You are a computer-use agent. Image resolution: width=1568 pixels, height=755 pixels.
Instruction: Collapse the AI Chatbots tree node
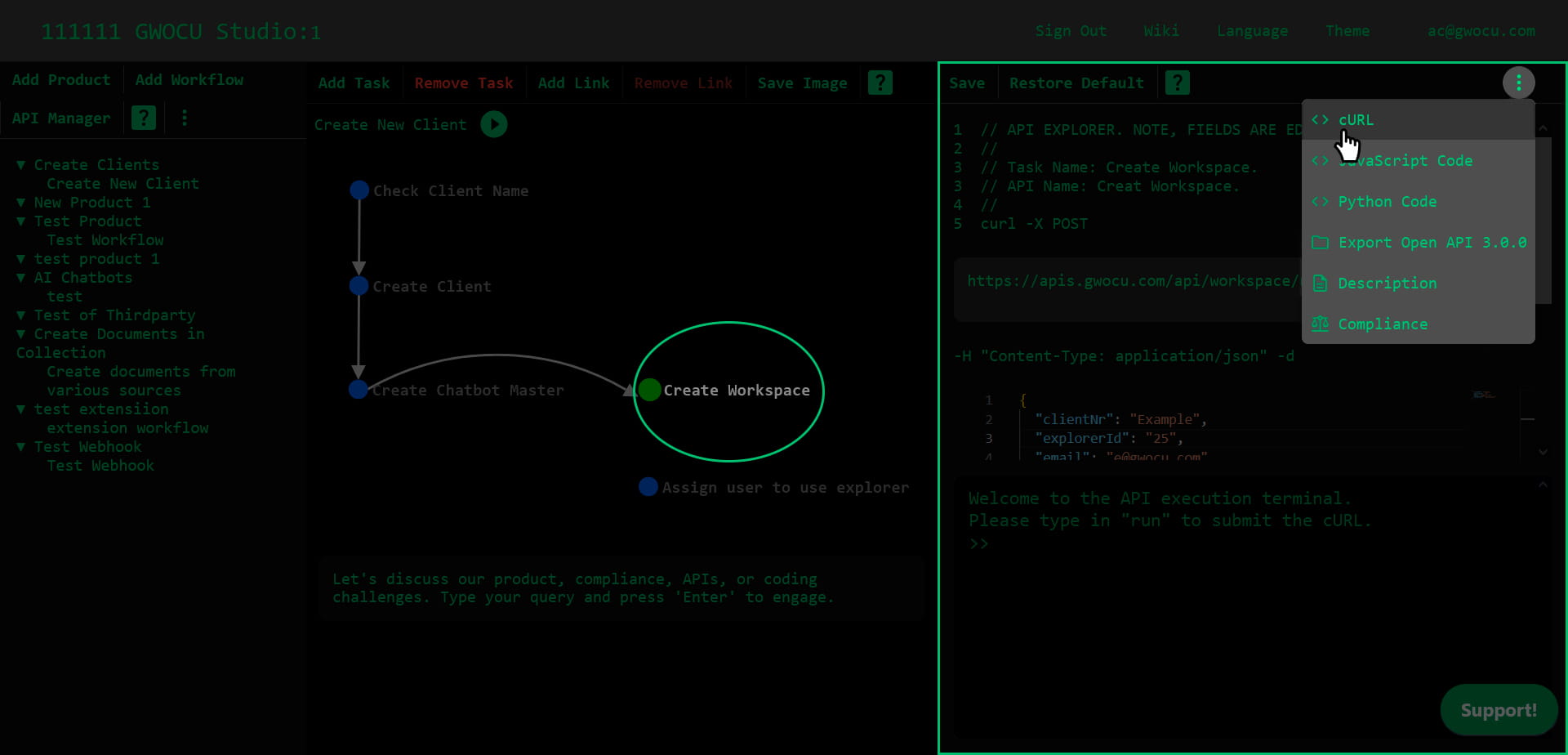click(21, 278)
